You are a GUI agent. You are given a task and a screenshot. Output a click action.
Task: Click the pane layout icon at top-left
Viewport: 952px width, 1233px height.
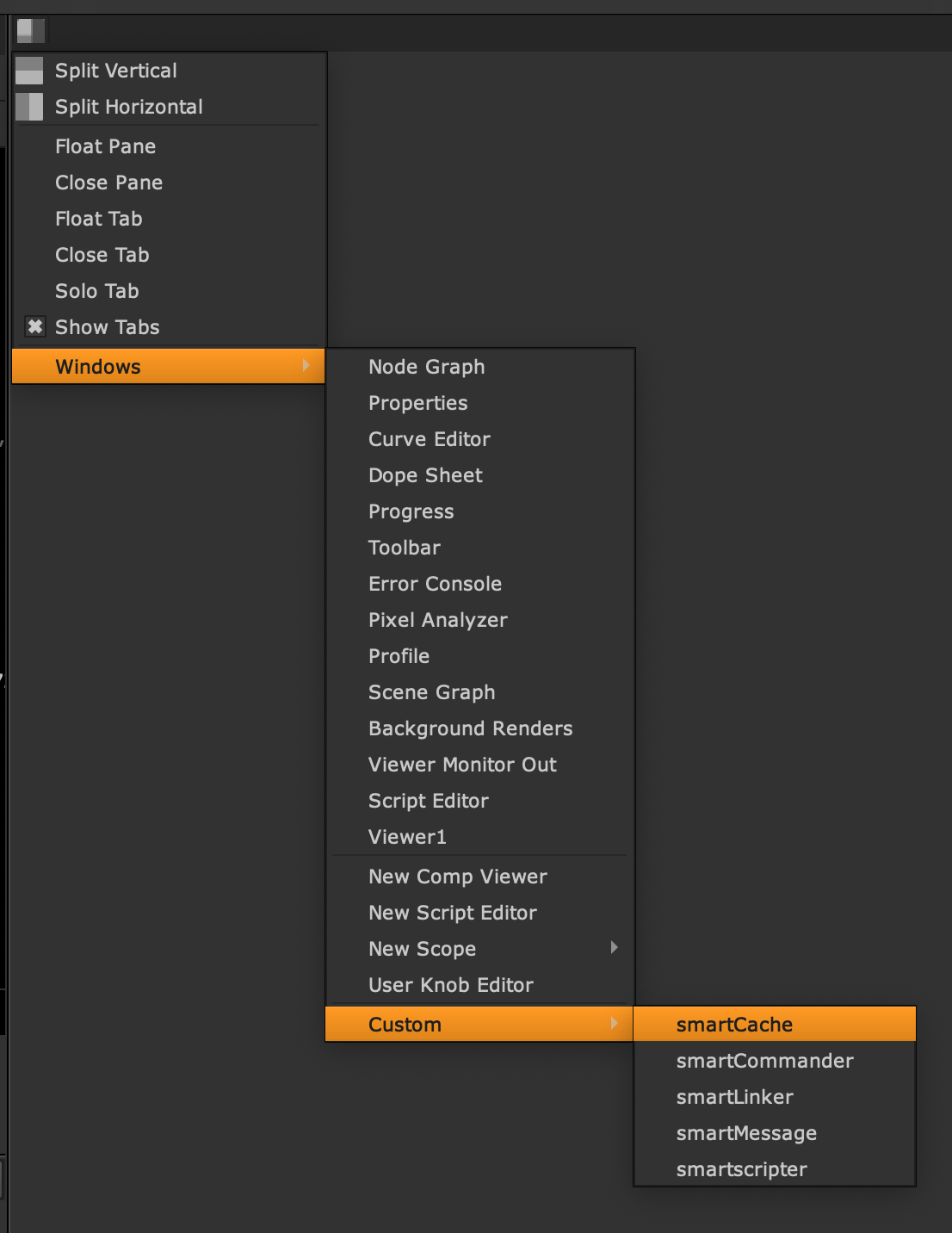click(x=30, y=31)
